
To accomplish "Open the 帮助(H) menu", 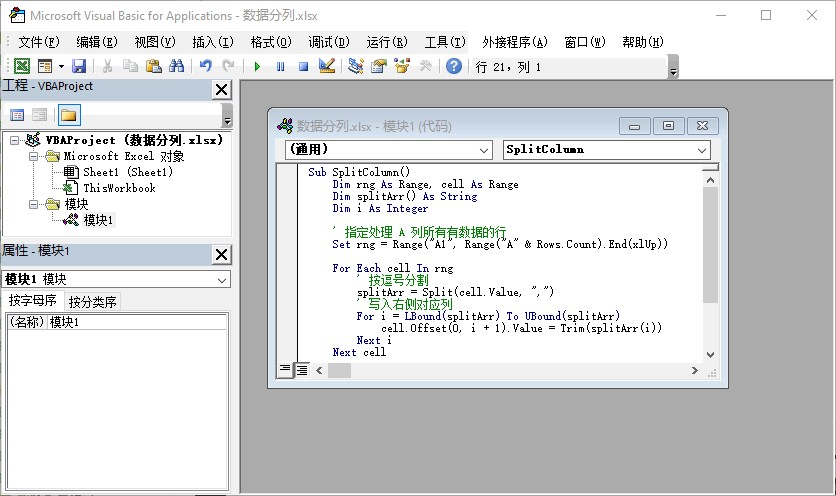I will pyautogui.click(x=643, y=42).
